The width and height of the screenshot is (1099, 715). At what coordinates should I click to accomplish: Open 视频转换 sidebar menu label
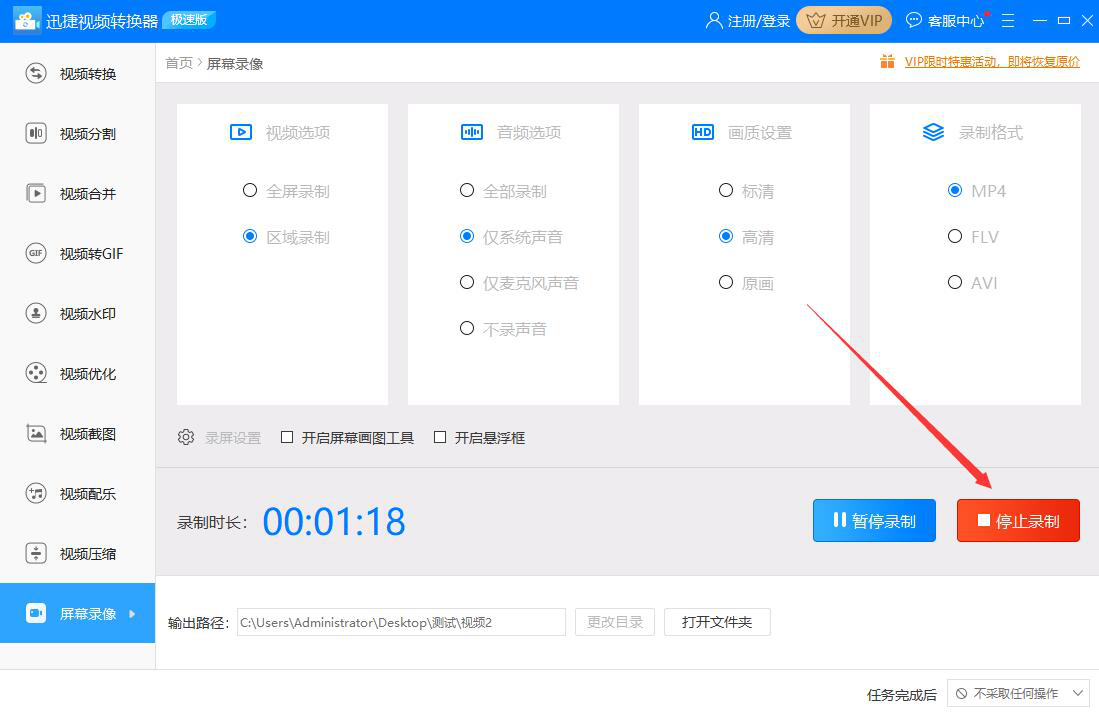point(88,74)
